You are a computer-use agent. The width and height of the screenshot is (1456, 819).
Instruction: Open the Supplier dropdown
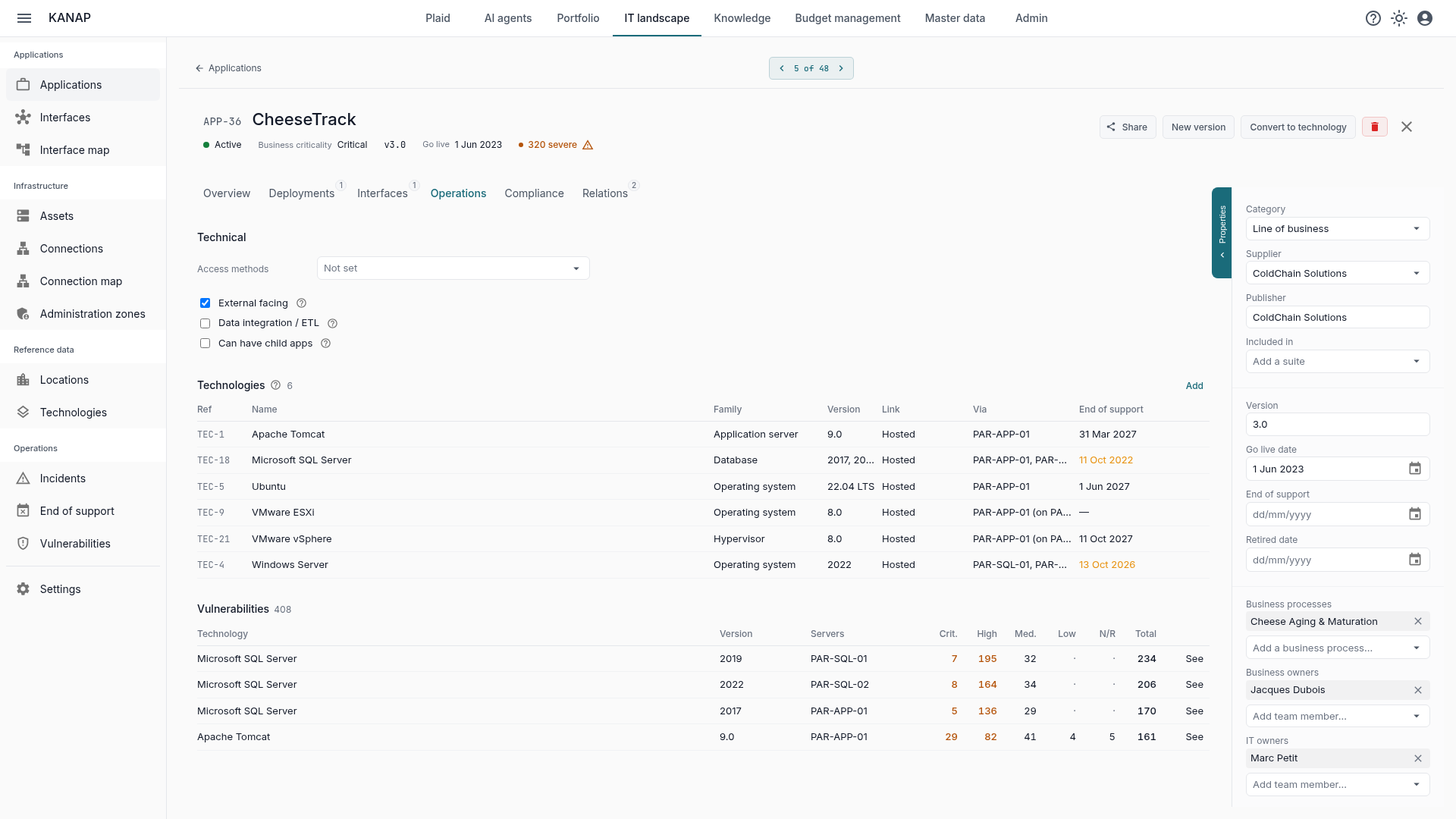point(1338,274)
